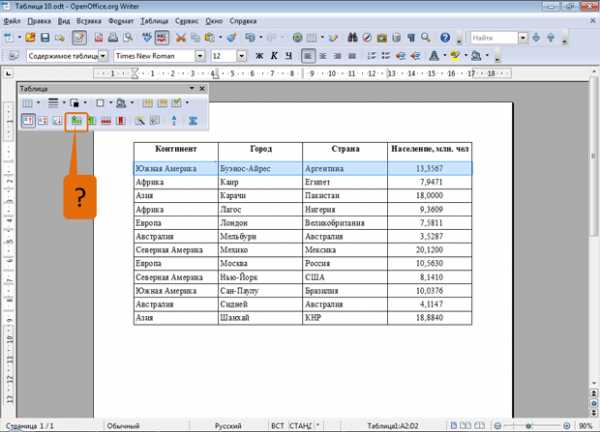Image resolution: width=600 pixels, height=432 pixels.
Task: Click the Save document icon
Action: click(45, 37)
